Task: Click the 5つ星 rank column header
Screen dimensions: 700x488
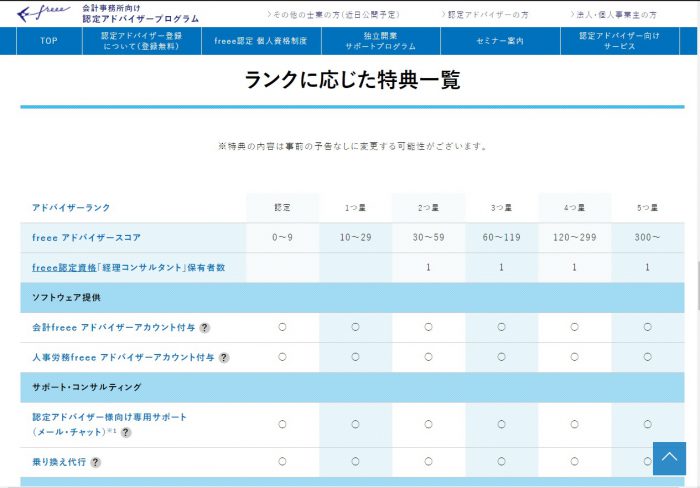Action: click(647, 208)
